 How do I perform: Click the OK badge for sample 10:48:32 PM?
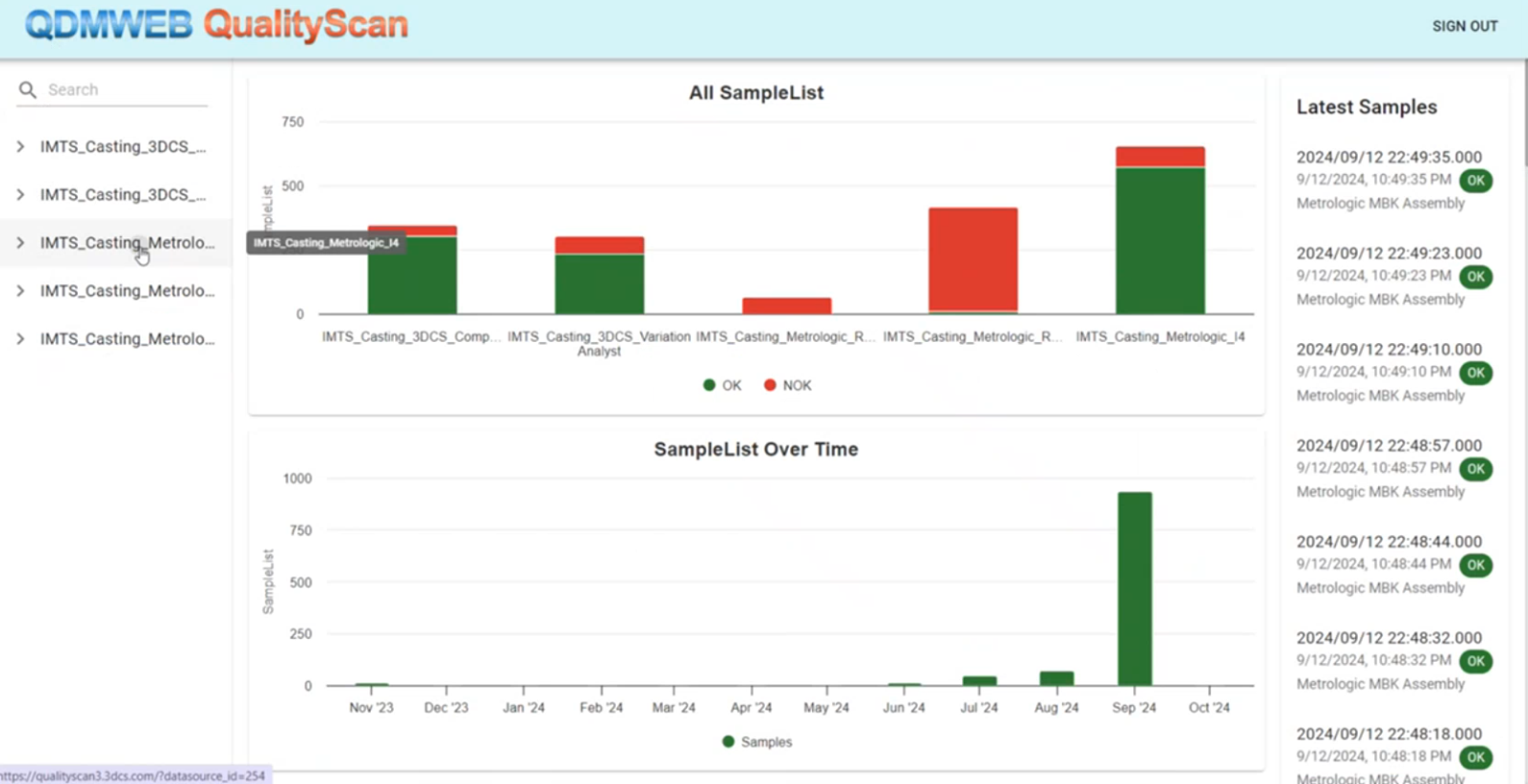[x=1475, y=661]
